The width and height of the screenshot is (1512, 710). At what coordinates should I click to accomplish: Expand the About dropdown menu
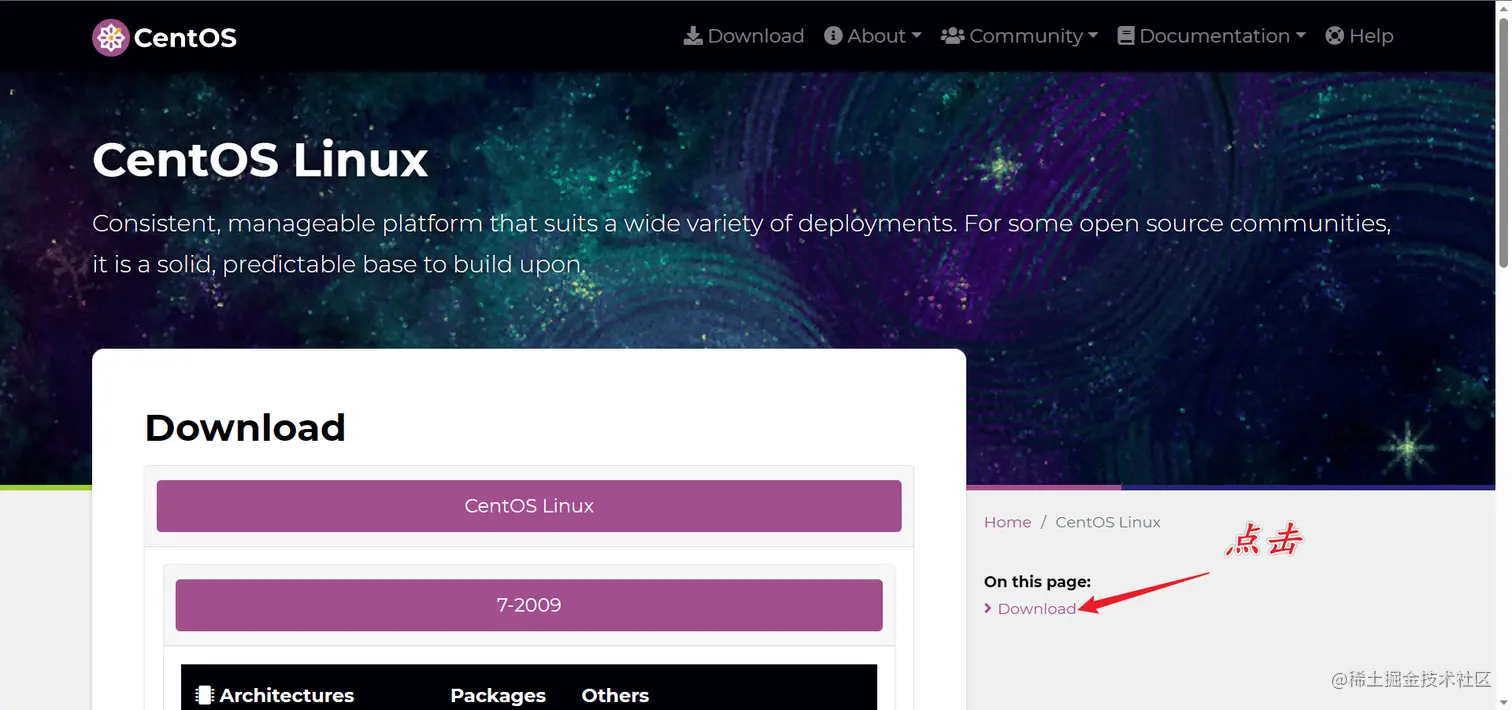pyautogui.click(x=872, y=36)
